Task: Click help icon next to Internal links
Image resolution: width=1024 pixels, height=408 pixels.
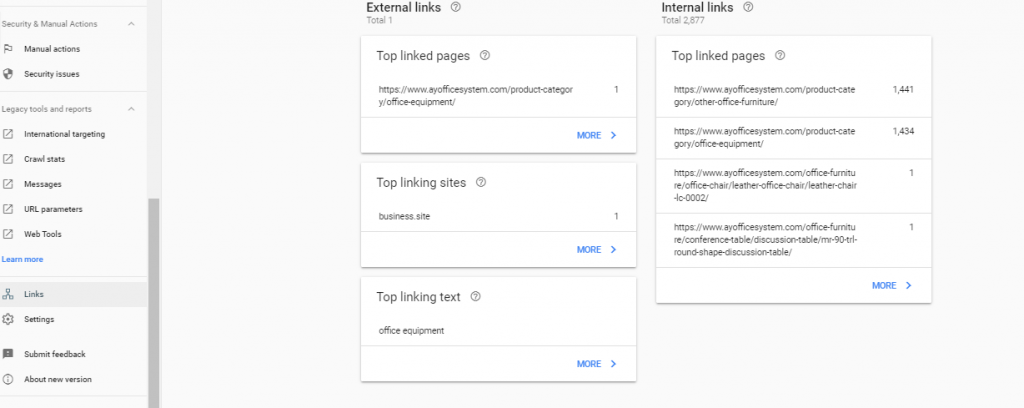Action: pos(749,7)
